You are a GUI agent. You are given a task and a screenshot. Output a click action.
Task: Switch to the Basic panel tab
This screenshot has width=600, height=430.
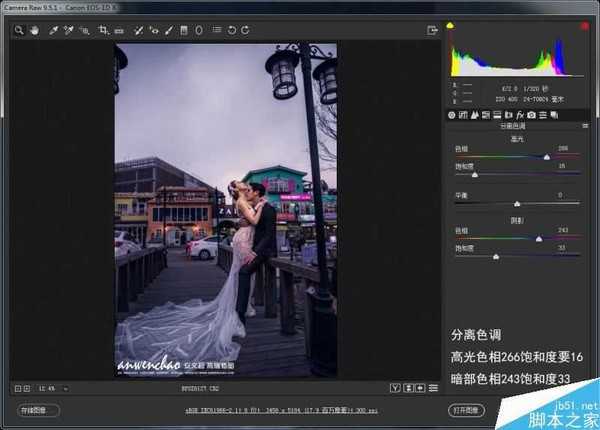pyautogui.click(x=451, y=115)
